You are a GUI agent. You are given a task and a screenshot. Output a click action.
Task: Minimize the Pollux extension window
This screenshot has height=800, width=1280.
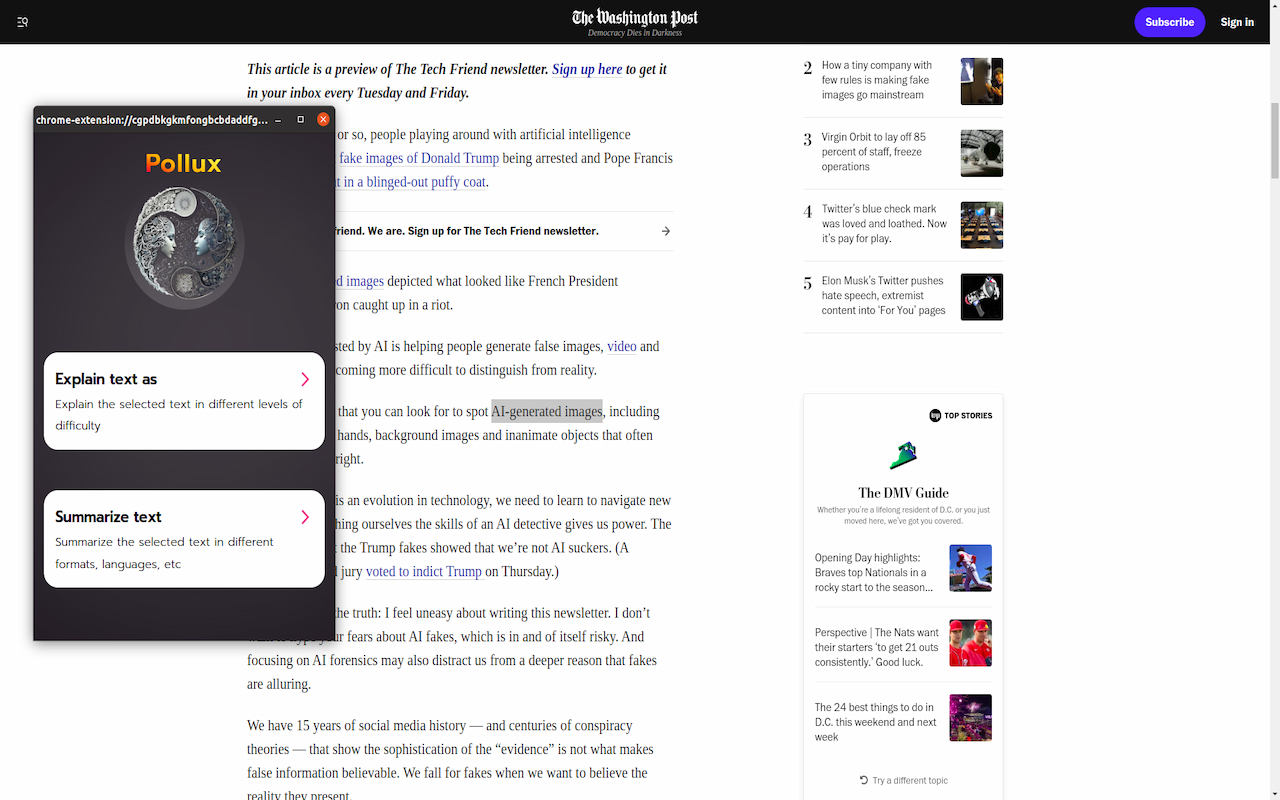[278, 119]
